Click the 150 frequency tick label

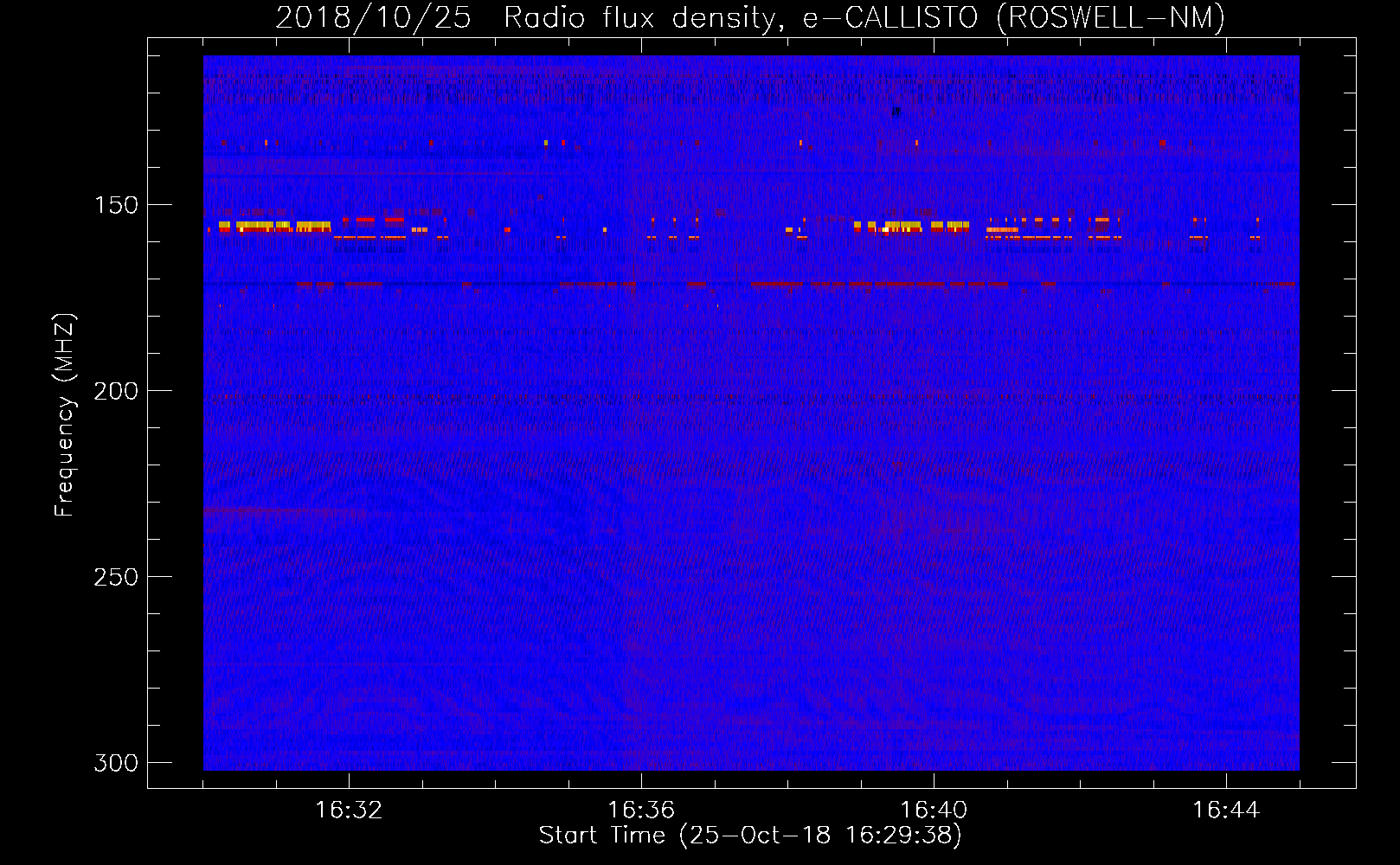116,205
